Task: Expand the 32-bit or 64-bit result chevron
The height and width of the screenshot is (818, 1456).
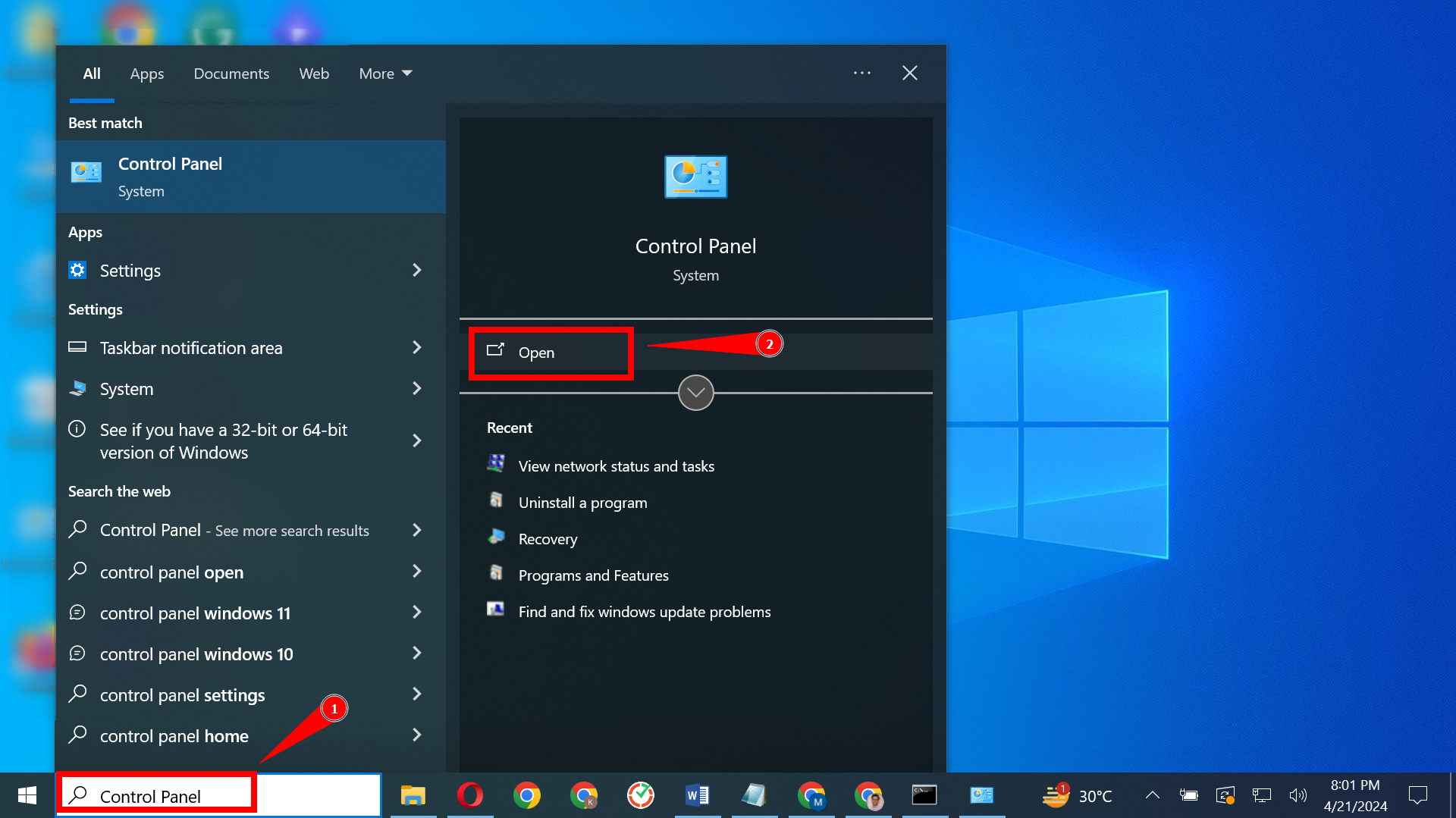Action: tap(416, 440)
